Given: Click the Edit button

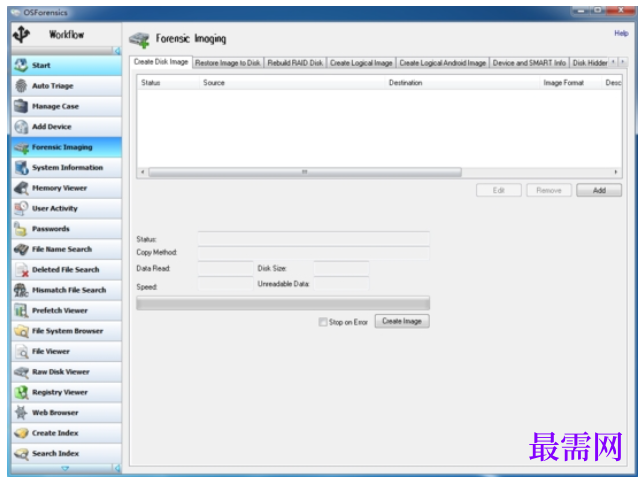Looking at the screenshot, I should [x=499, y=190].
